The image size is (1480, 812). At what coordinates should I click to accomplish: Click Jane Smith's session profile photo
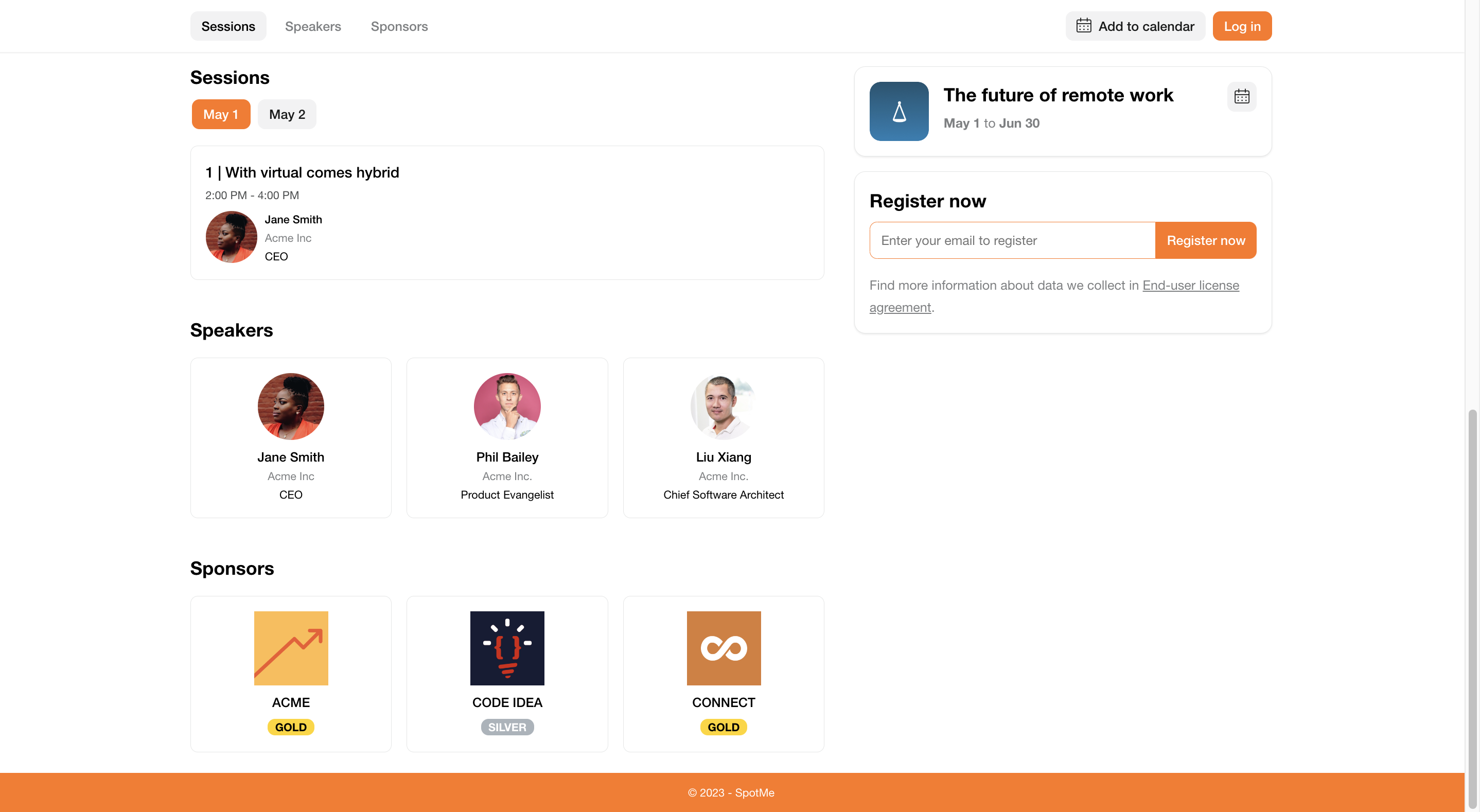(x=231, y=237)
